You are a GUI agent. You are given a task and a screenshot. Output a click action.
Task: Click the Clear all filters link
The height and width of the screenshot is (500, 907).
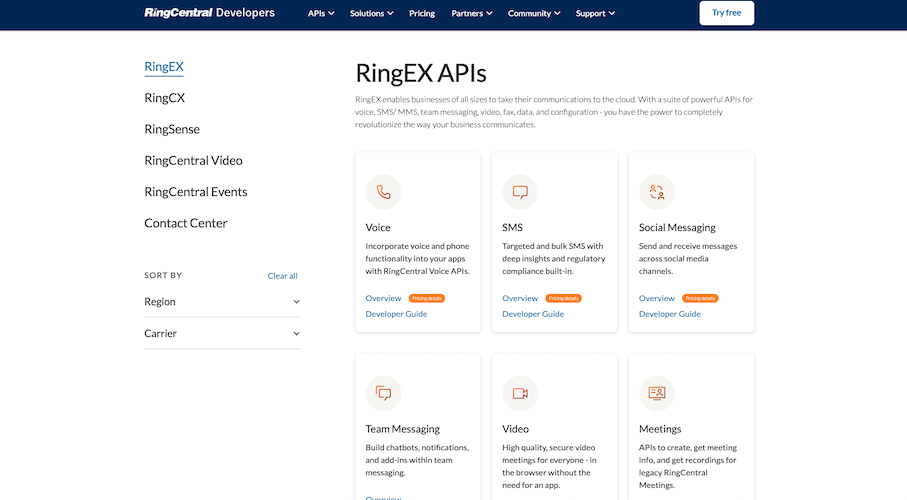tap(282, 275)
